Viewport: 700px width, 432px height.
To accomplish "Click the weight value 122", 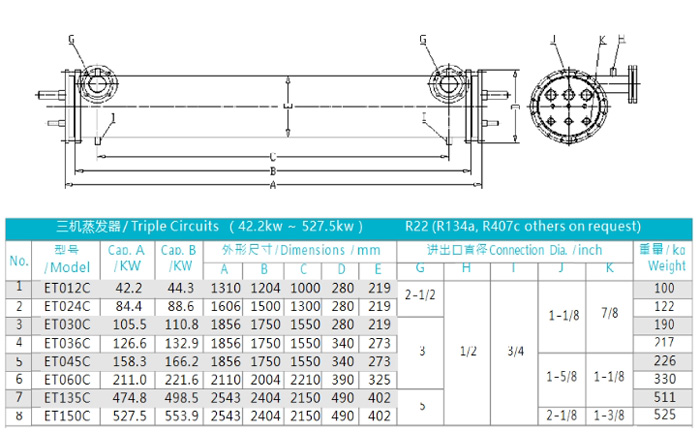I will pyautogui.click(x=664, y=307).
